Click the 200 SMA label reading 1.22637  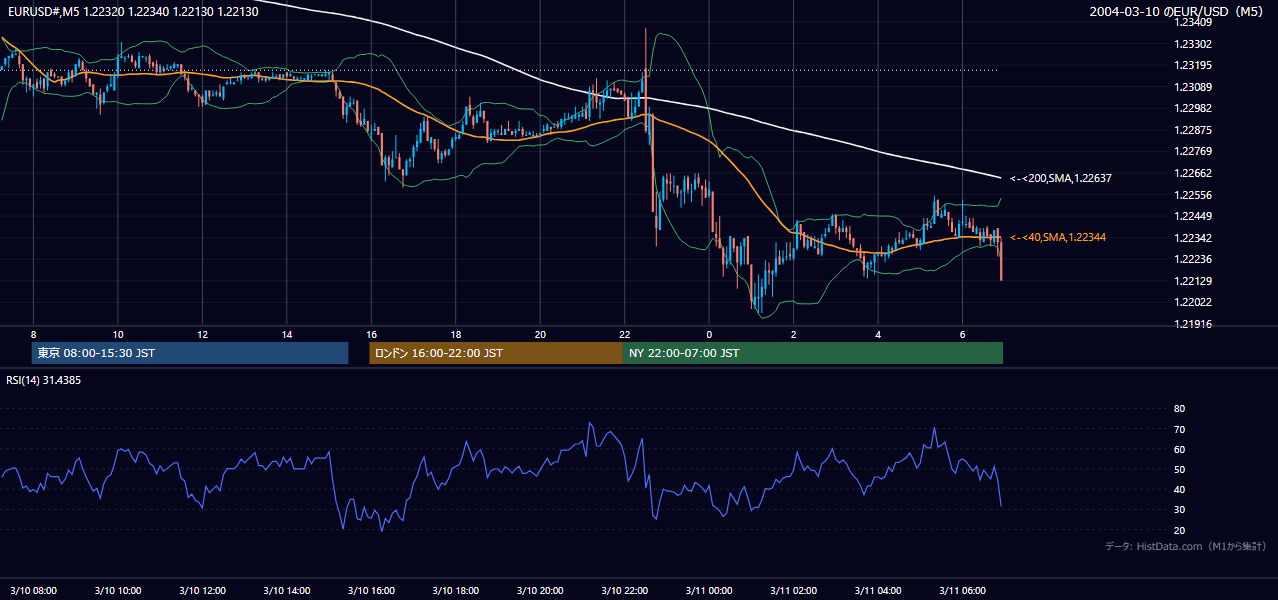tap(1061, 178)
